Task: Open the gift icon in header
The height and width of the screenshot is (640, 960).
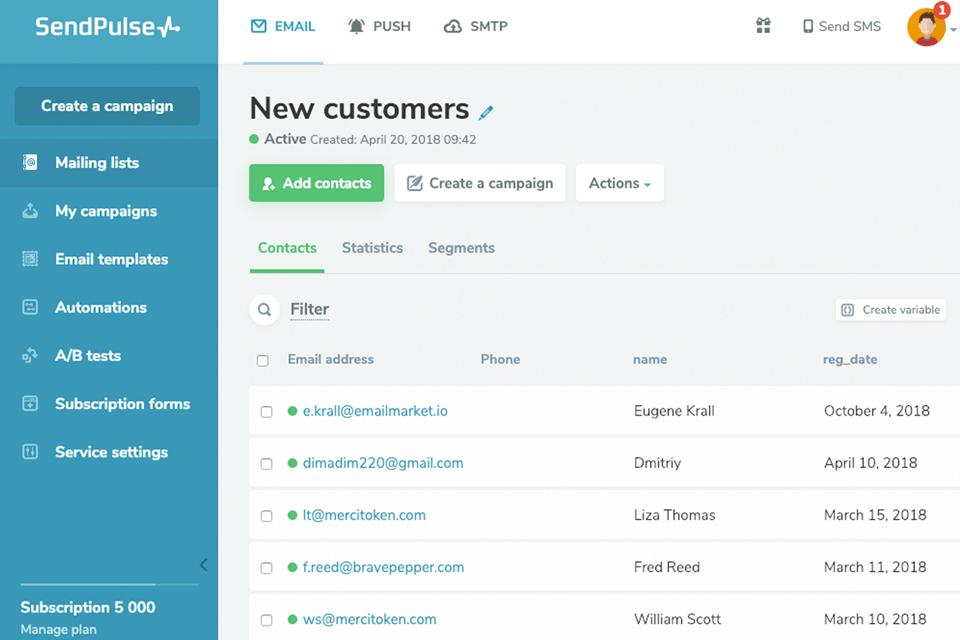Action: pyautogui.click(x=763, y=26)
